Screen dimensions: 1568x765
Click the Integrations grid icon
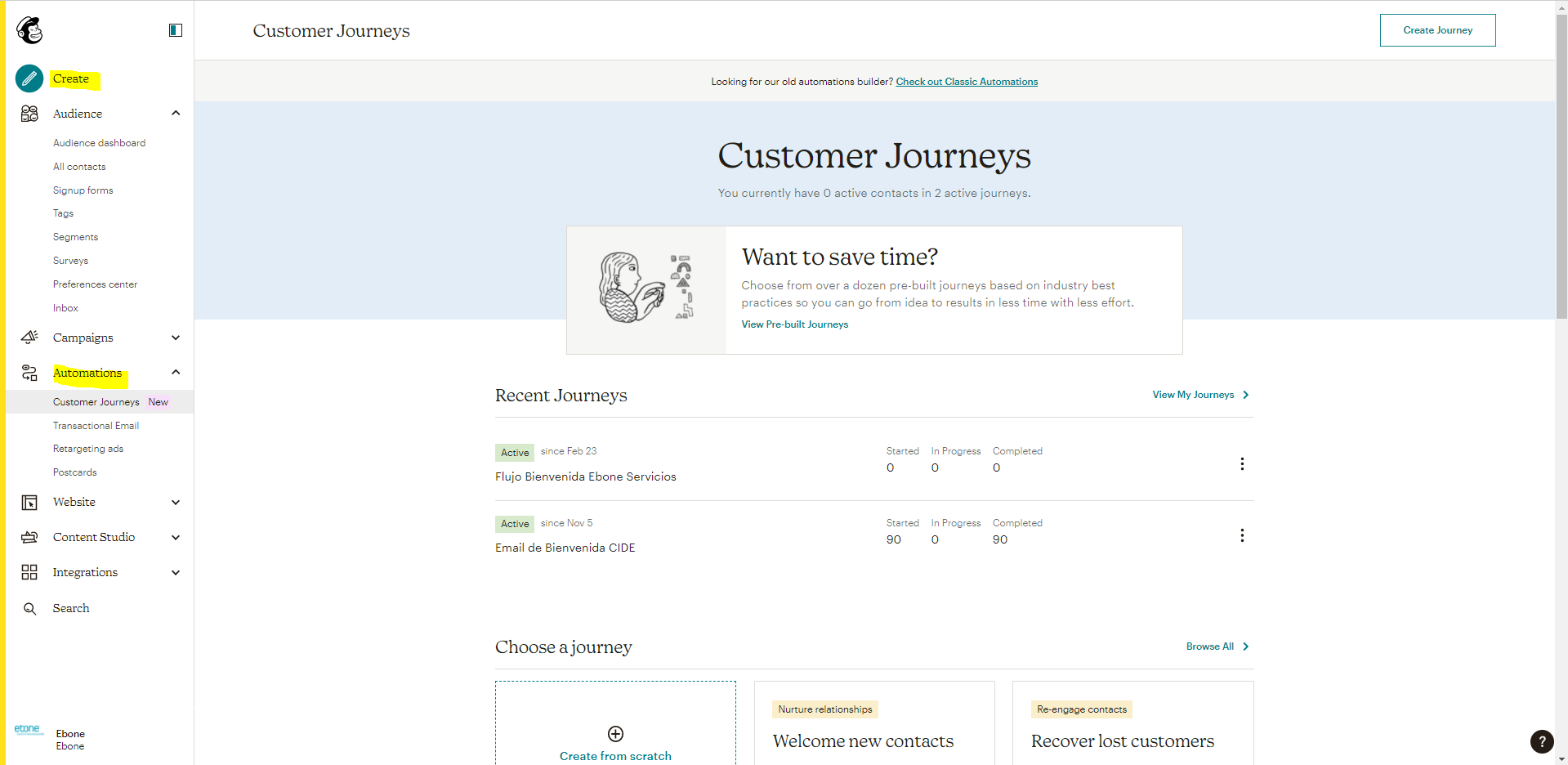[29, 572]
